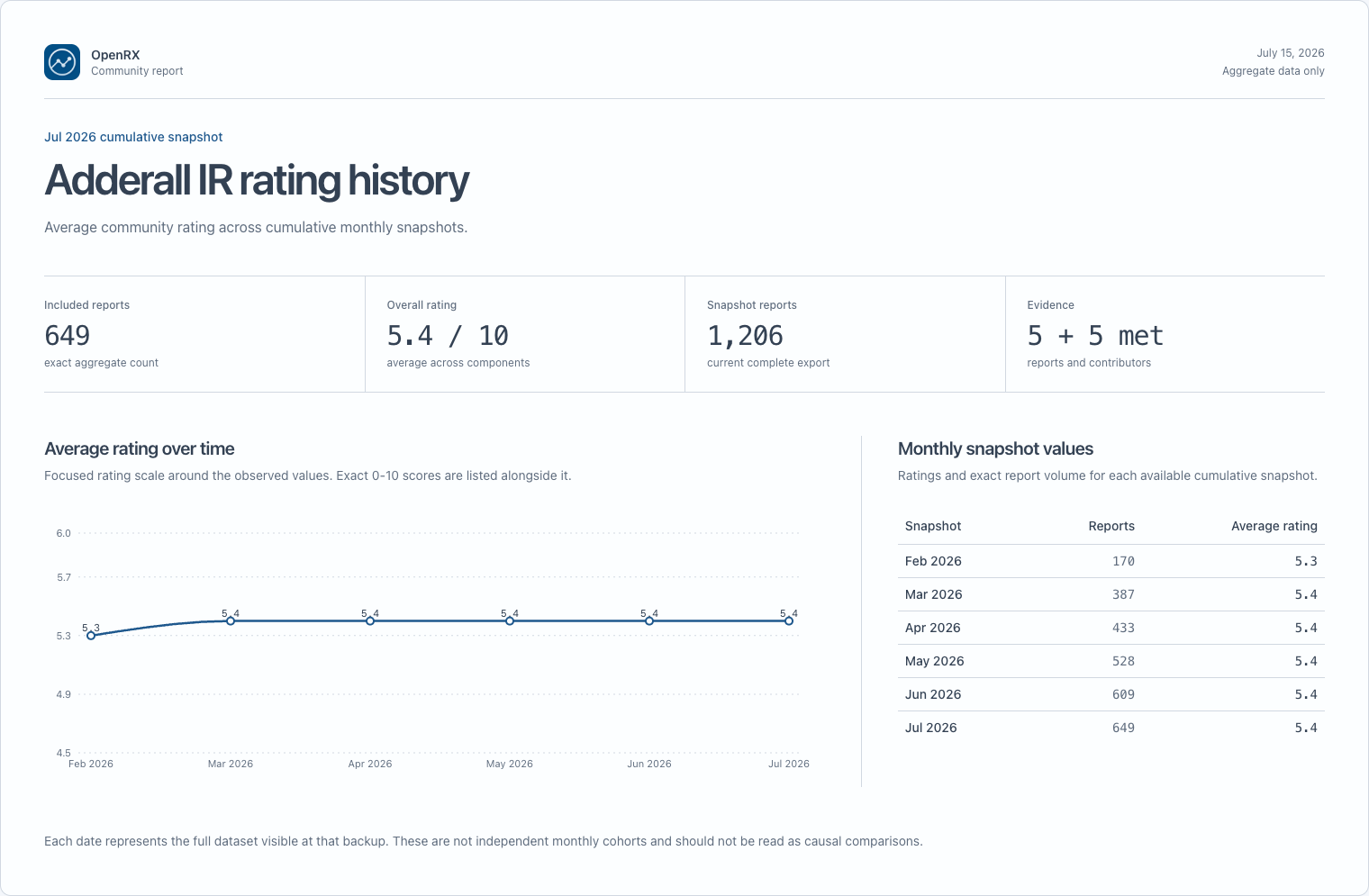Screen dimensions: 1369x896
Task: Click the Mar 2026 chart data point
Action: coord(231,620)
